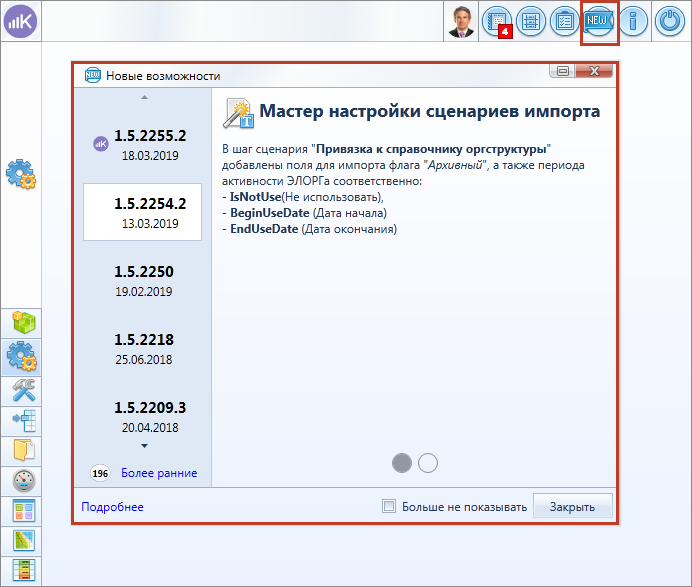Click the KPI logo beside version 1.5.2255.2
This screenshot has height=587, width=692.
click(101, 143)
